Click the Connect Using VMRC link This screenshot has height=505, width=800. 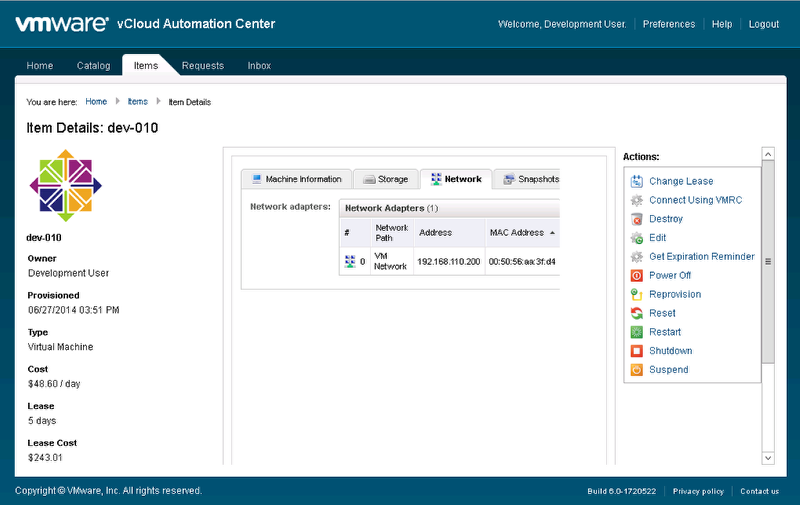click(x=695, y=200)
